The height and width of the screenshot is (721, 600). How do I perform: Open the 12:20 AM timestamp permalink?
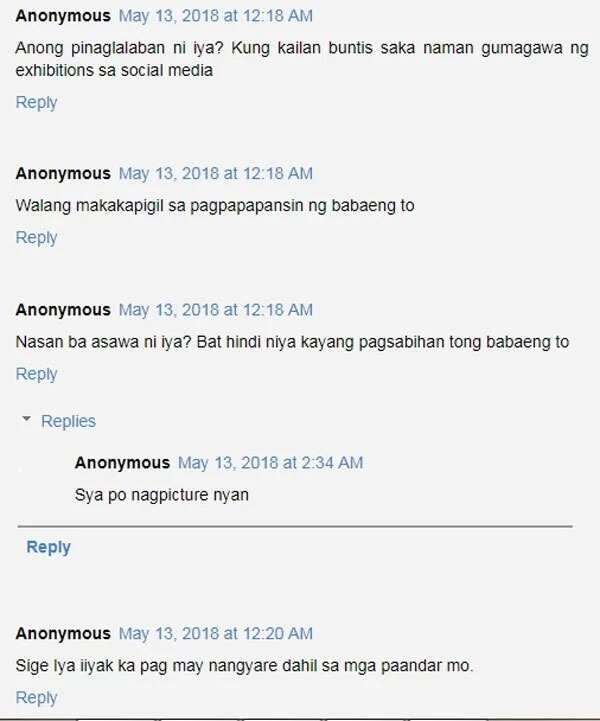coord(216,634)
